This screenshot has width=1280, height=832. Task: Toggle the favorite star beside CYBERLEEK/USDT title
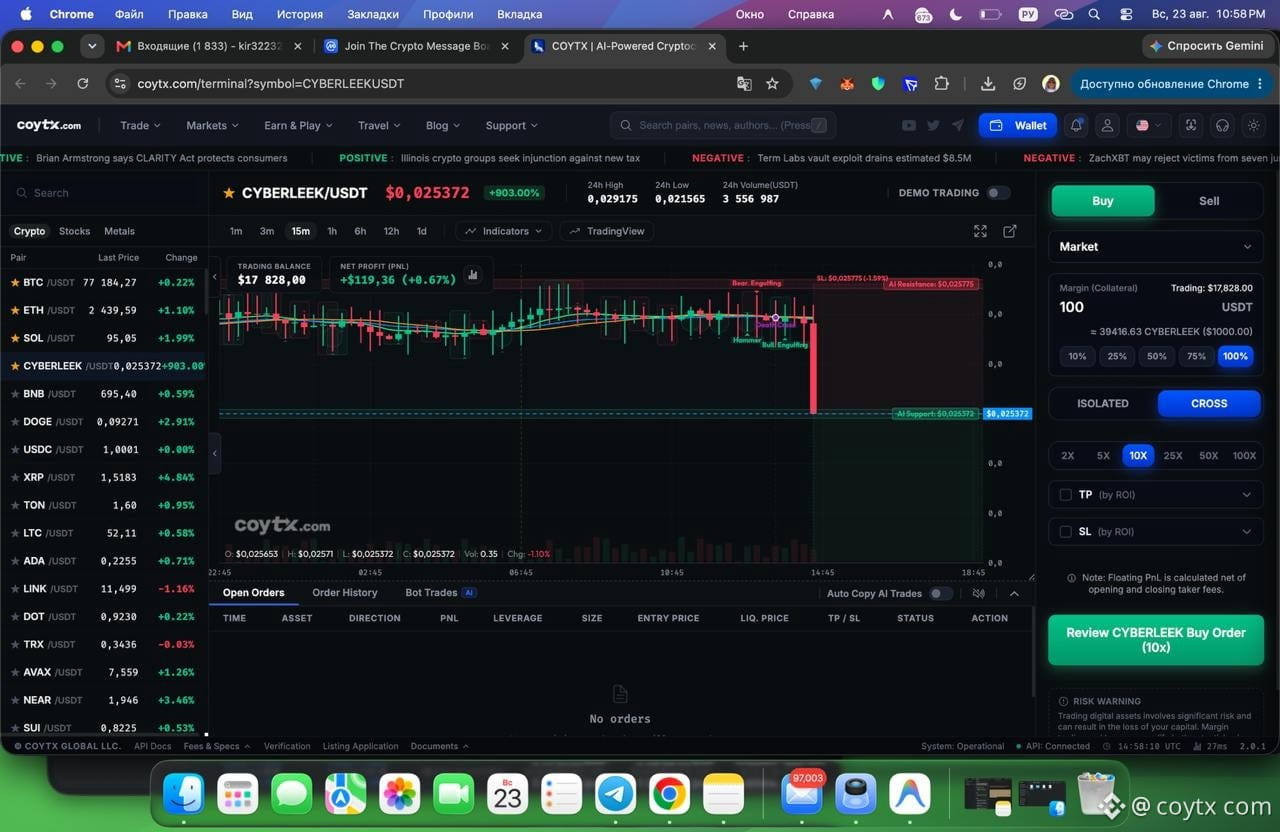coord(229,193)
